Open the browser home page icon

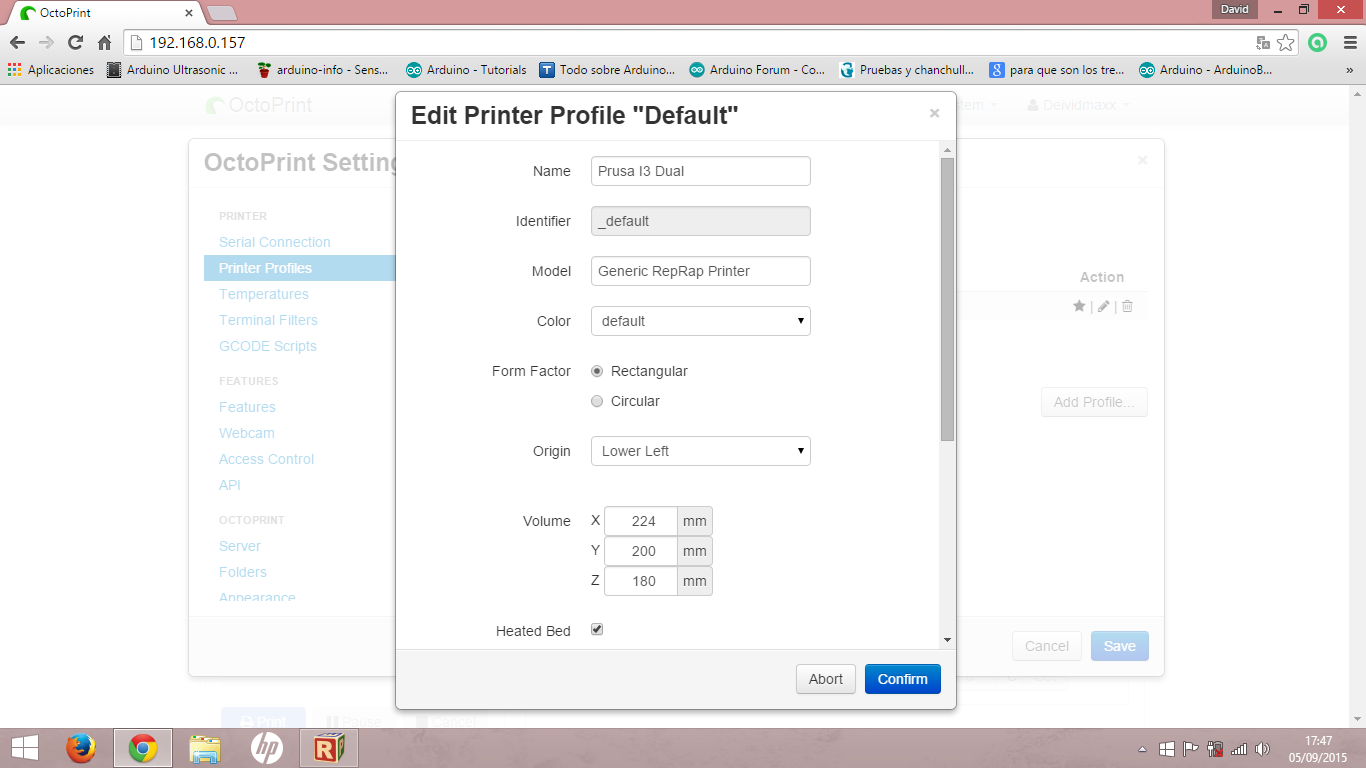pos(104,43)
